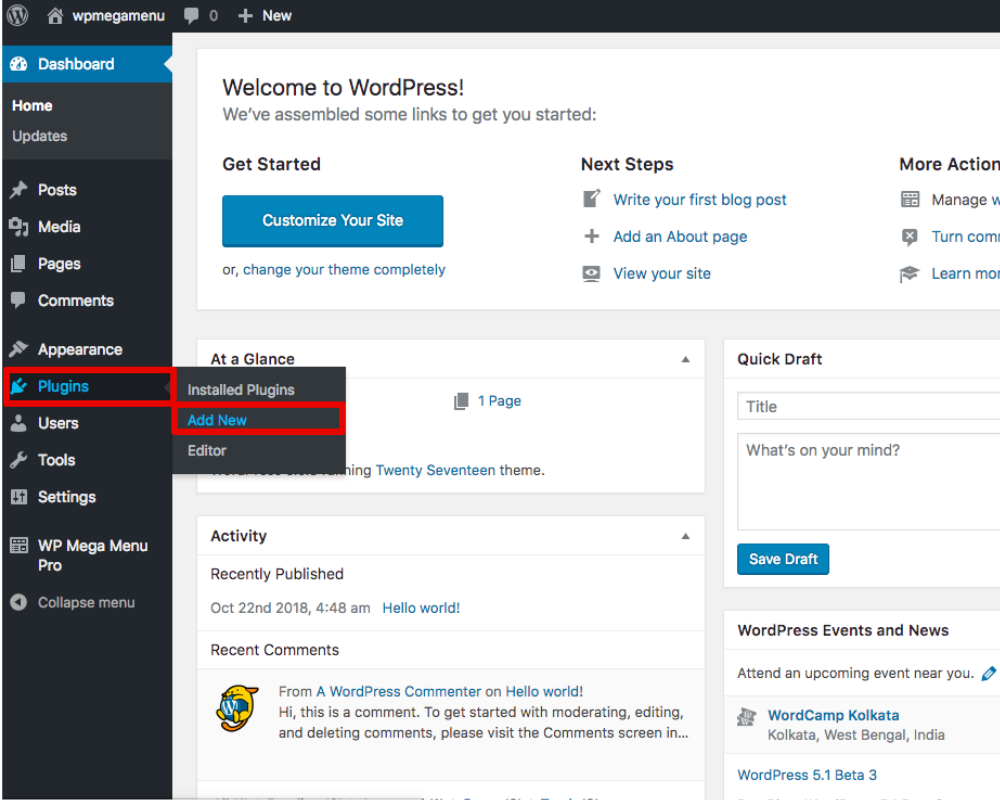Click the plus icon beside Add an About page

pos(591,236)
